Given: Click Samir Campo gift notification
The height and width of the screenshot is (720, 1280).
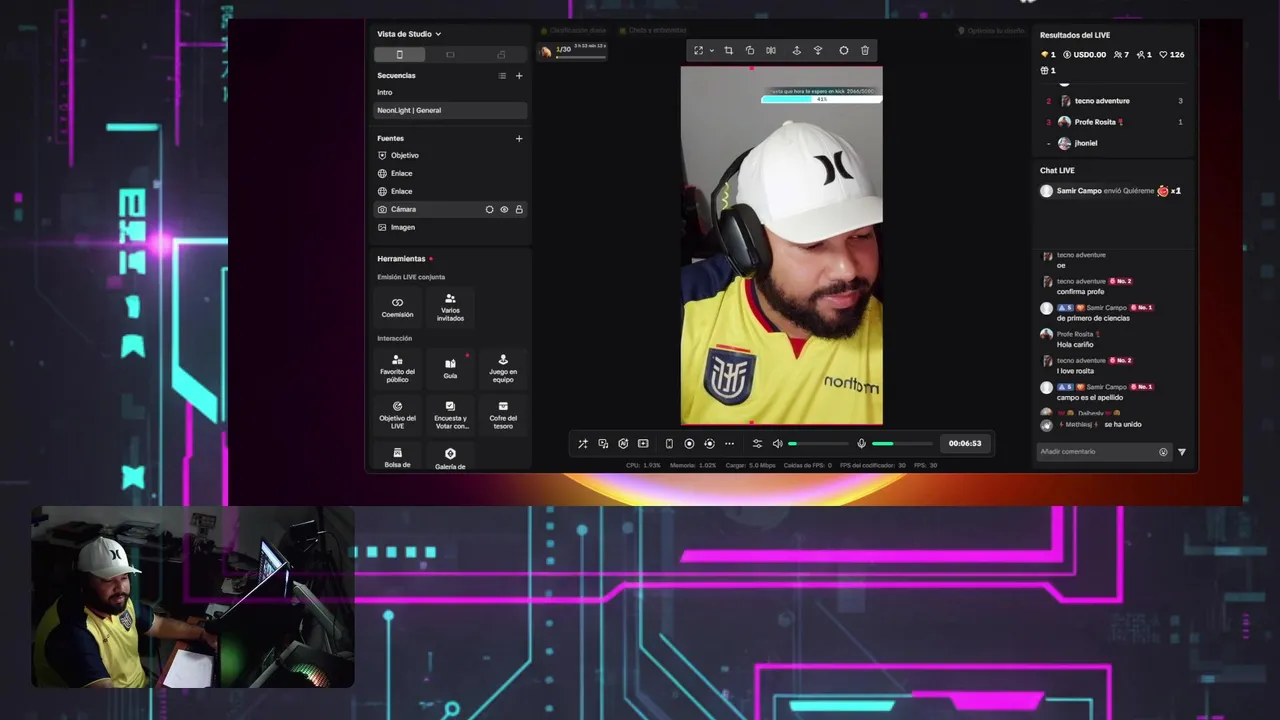Looking at the screenshot, I should 1111,191.
